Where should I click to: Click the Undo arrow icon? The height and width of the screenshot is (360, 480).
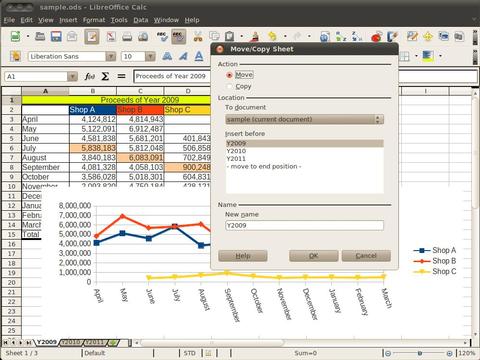273,36
